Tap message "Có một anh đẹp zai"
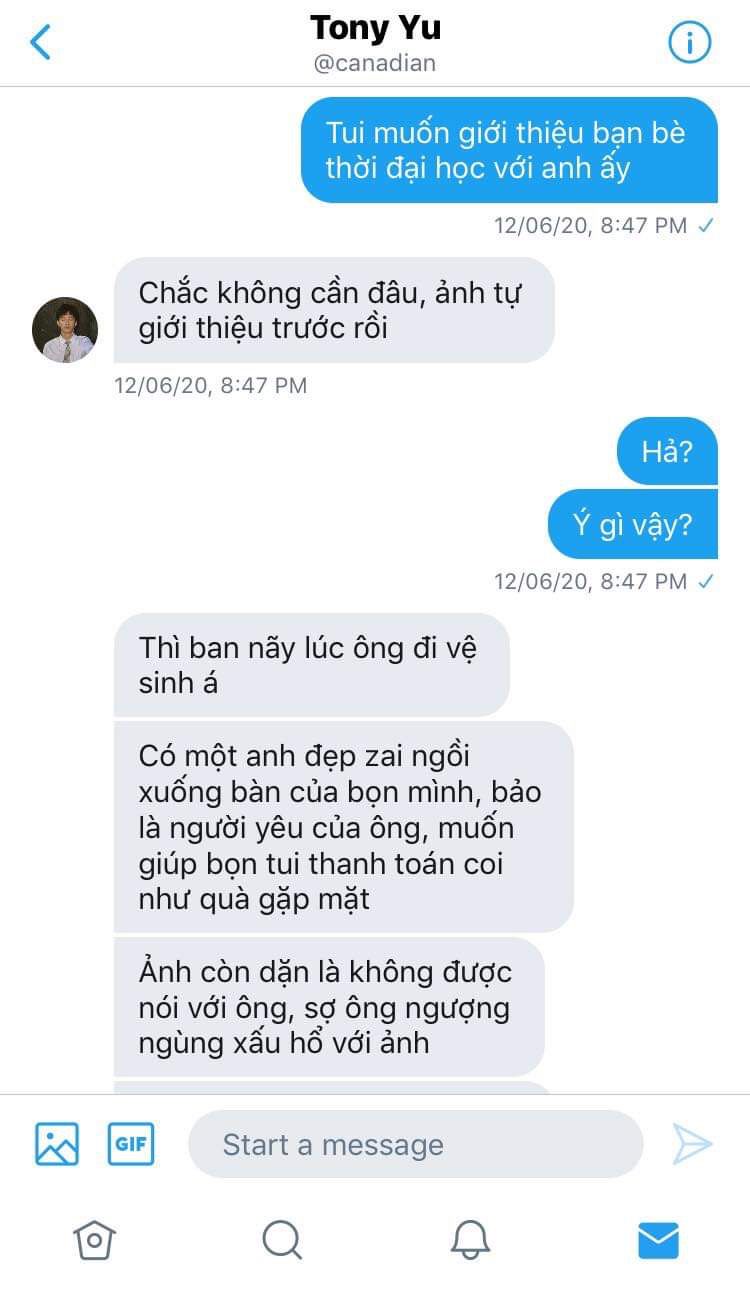Image resolution: width=750 pixels, height=1292 pixels. (x=344, y=826)
